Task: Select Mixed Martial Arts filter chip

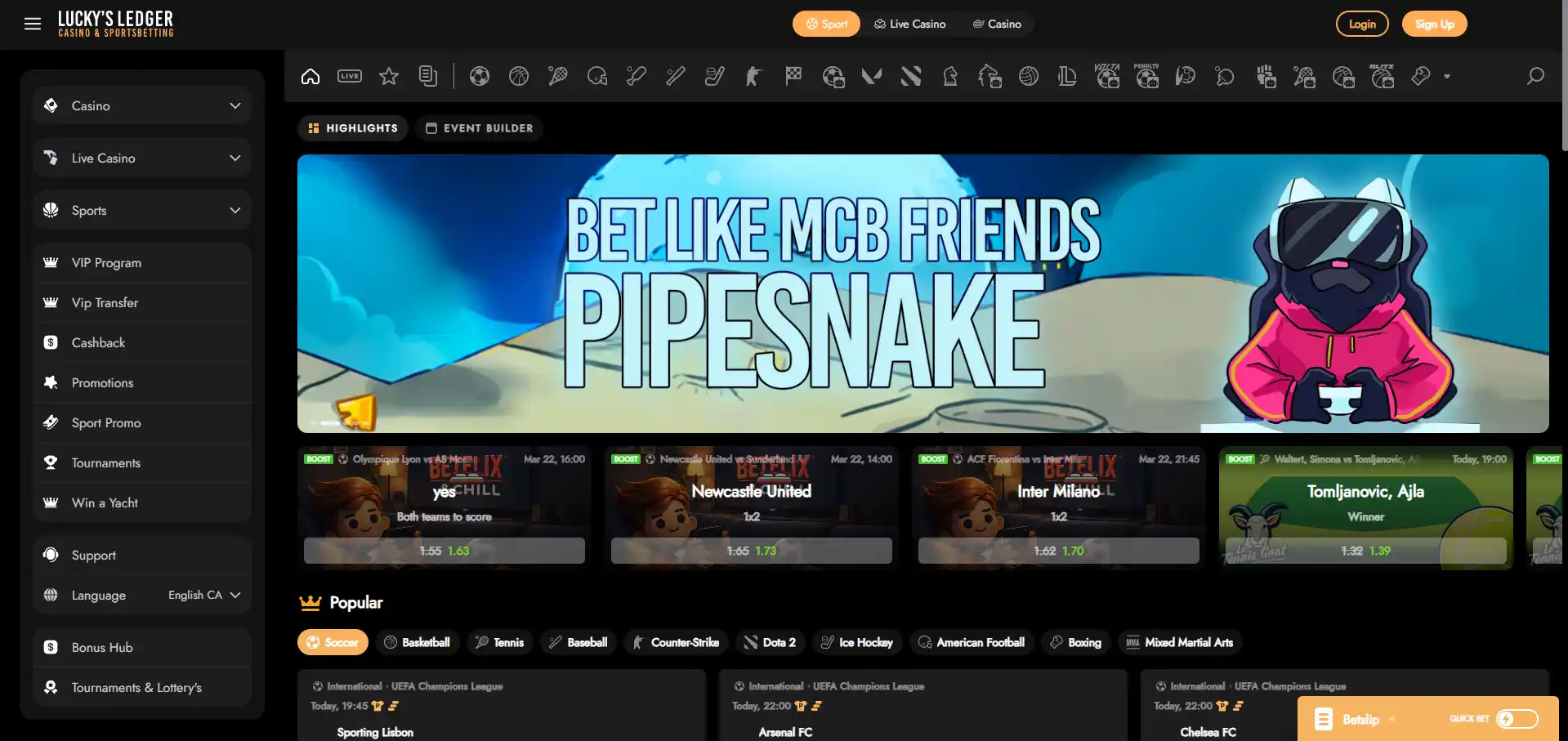Action: pyautogui.click(x=1179, y=642)
